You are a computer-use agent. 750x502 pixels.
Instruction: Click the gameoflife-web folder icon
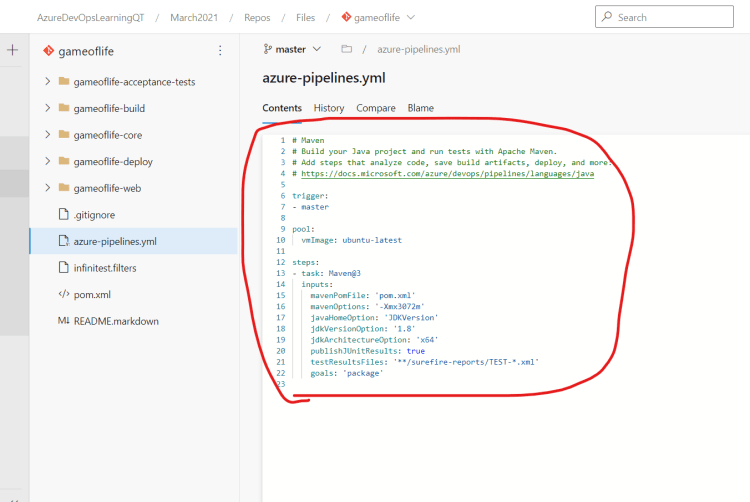[64, 187]
